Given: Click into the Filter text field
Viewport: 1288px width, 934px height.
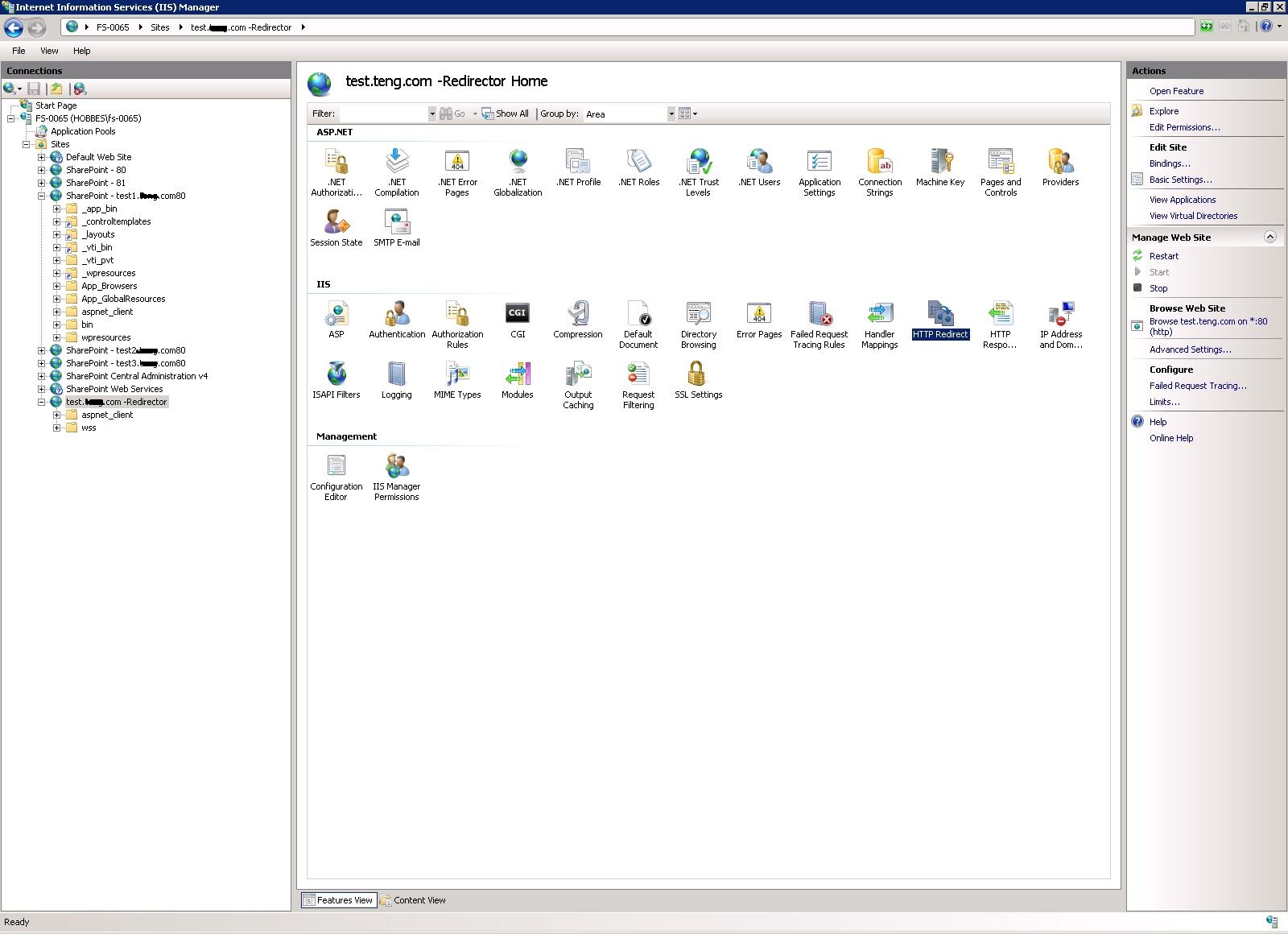Looking at the screenshot, I should click(x=383, y=114).
